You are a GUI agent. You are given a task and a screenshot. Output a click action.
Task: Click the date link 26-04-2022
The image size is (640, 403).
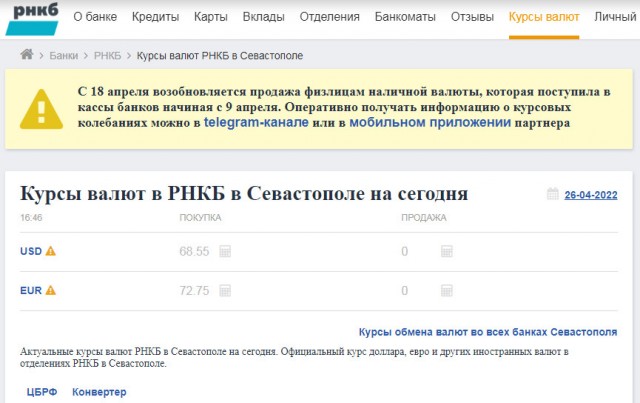[x=591, y=195]
